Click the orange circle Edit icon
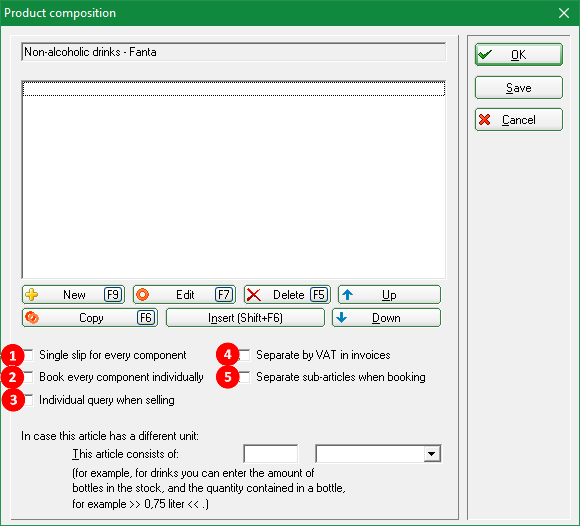580x526 pixels. (x=142, y=295)
